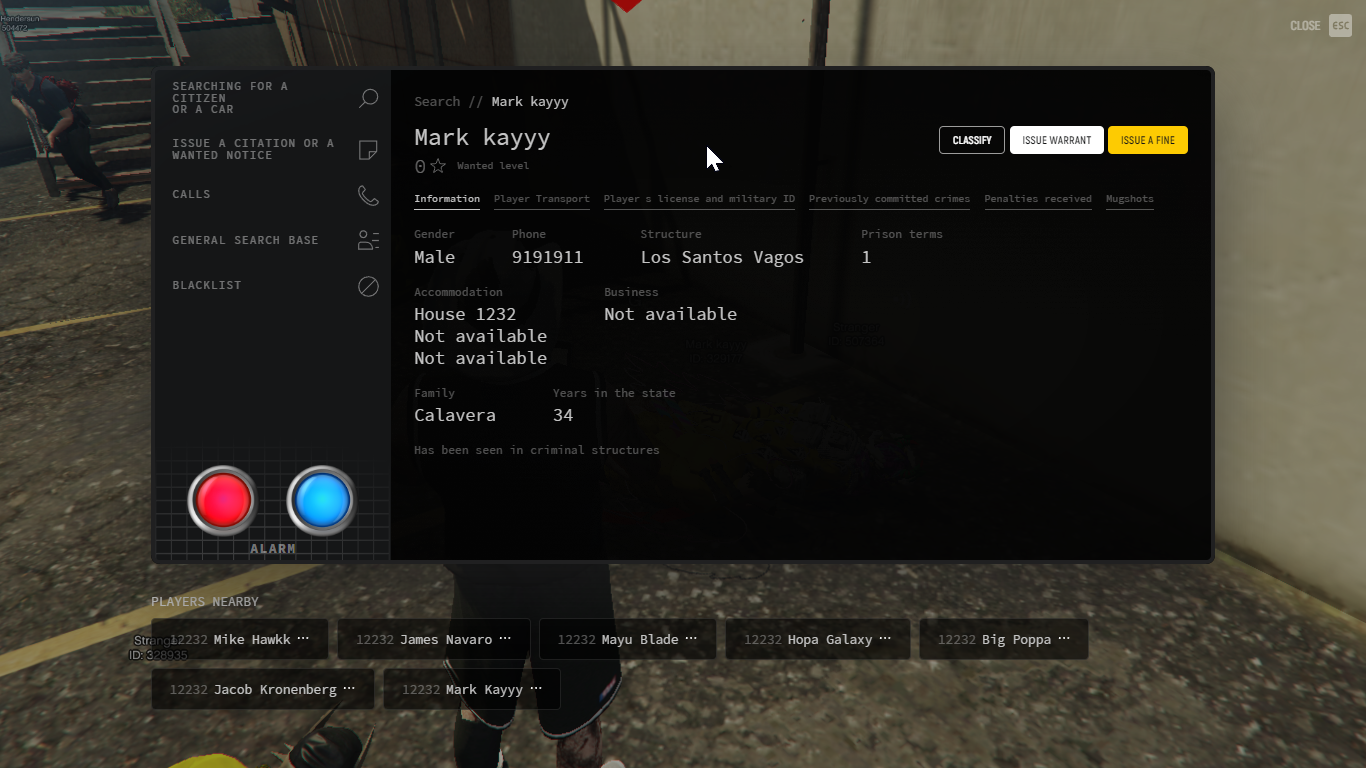The height and width of the screenshot is (768, 1366).
Task: Expand options for Mike Hawkk nearby player
Action: (303, 638)
